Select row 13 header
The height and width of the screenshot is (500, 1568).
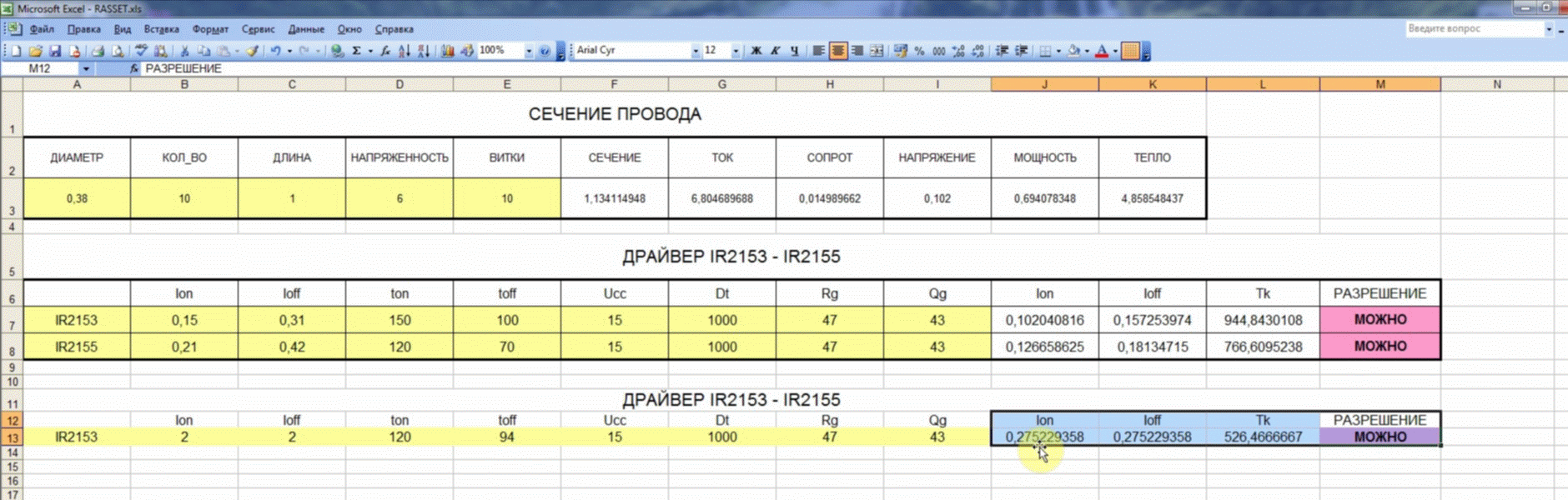12,437
